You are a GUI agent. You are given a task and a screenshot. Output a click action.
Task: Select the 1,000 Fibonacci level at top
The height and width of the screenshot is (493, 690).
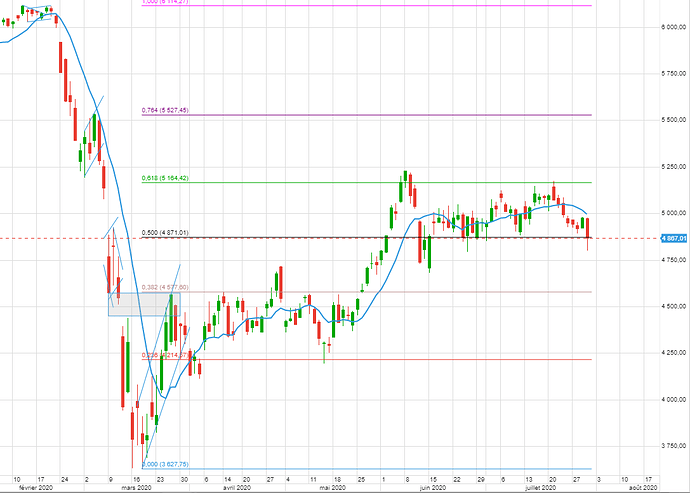tap(164, 3)
